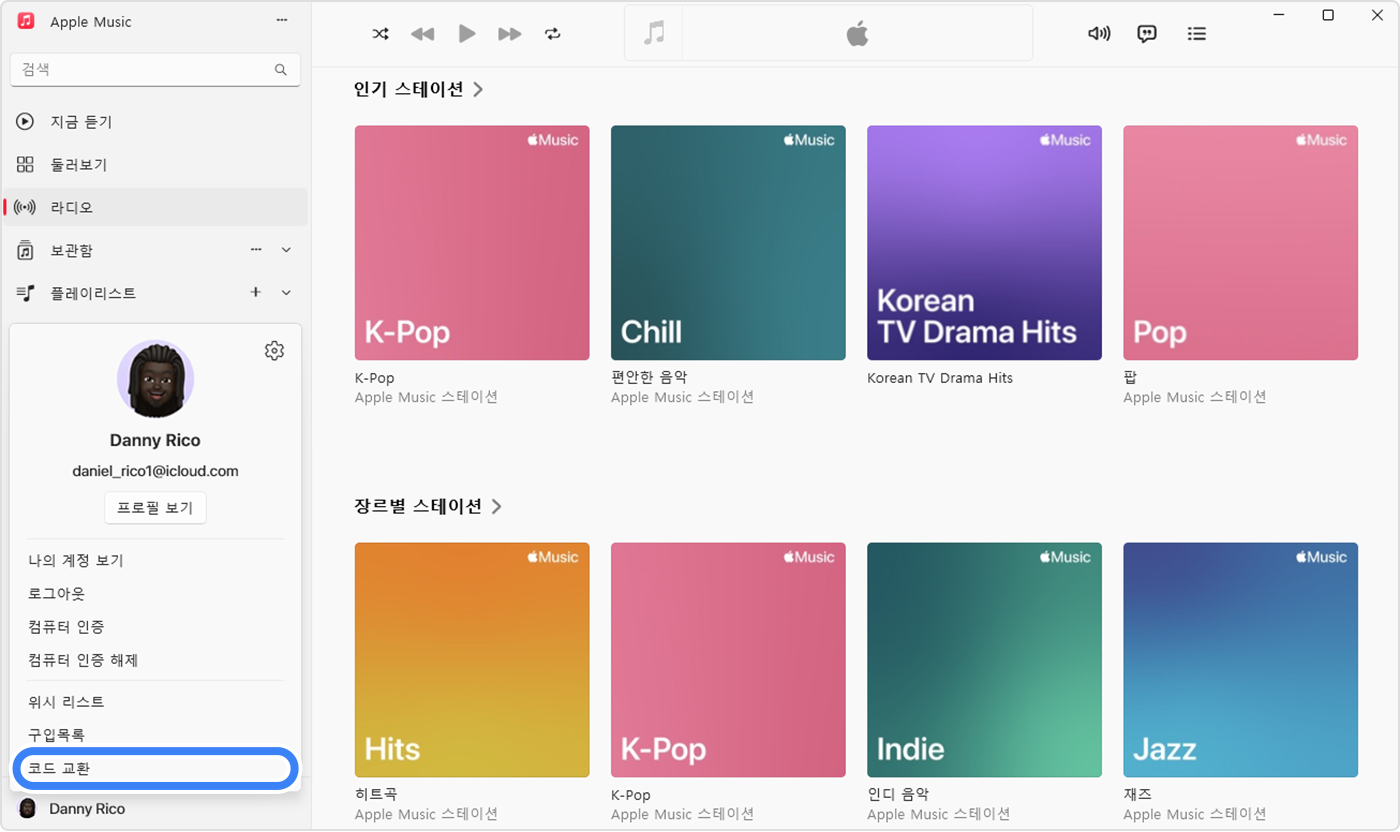Open the Chill station tile

(x=728, y=242)
